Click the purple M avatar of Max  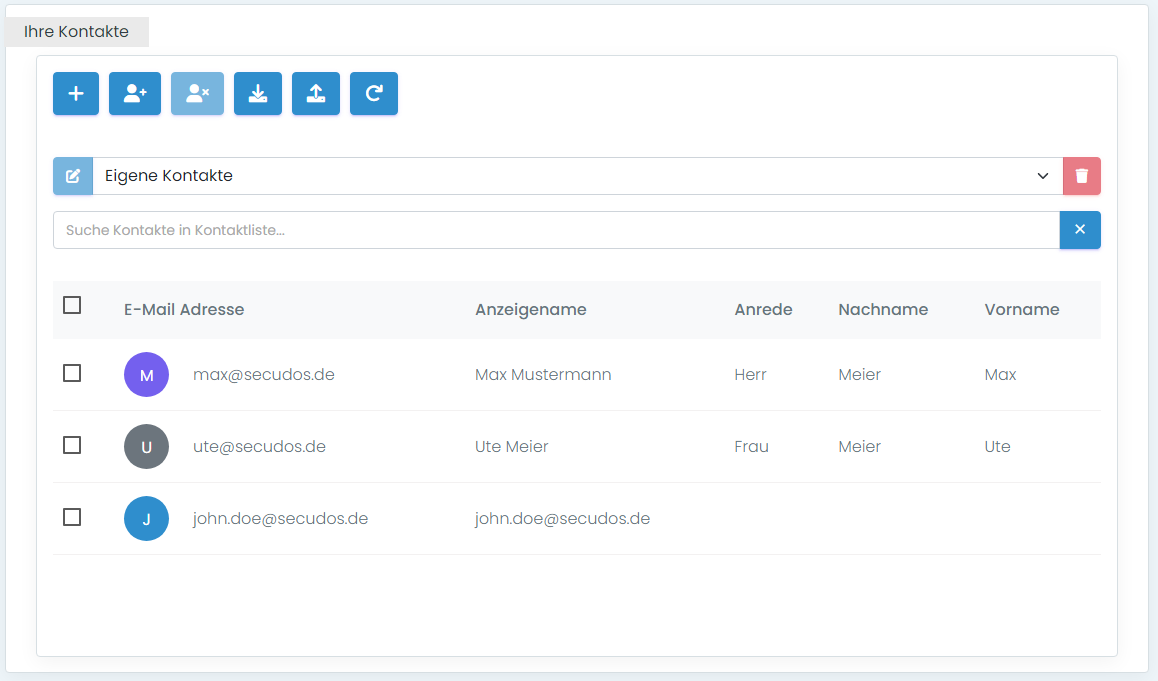(146, 373)
